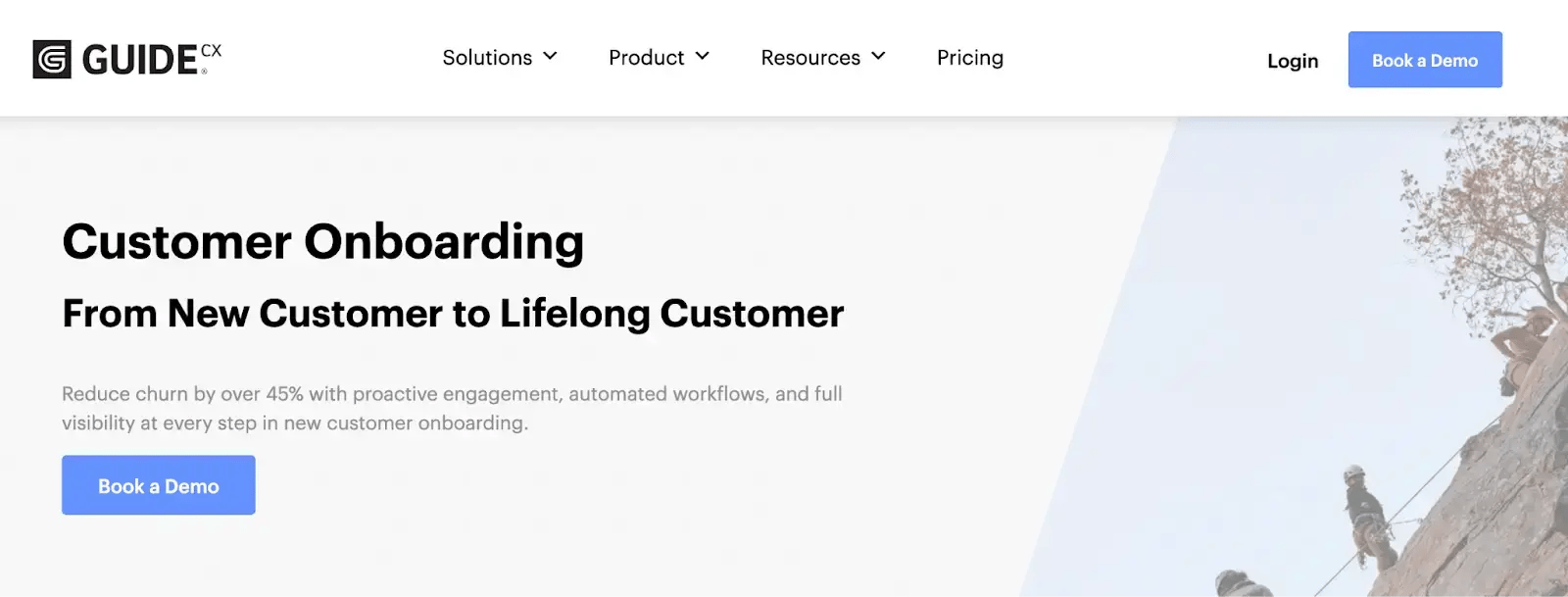Open the Resources menu
1568x597 pixels.
(x=811, y=58)
